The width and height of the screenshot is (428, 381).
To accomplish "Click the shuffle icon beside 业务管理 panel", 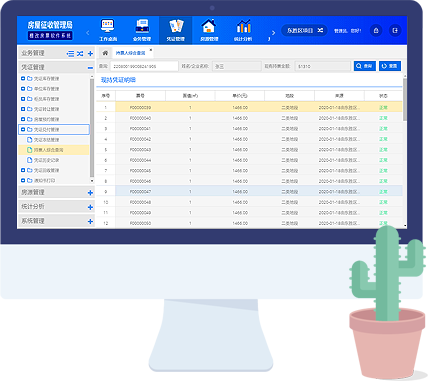I will [x=80, y=53].
